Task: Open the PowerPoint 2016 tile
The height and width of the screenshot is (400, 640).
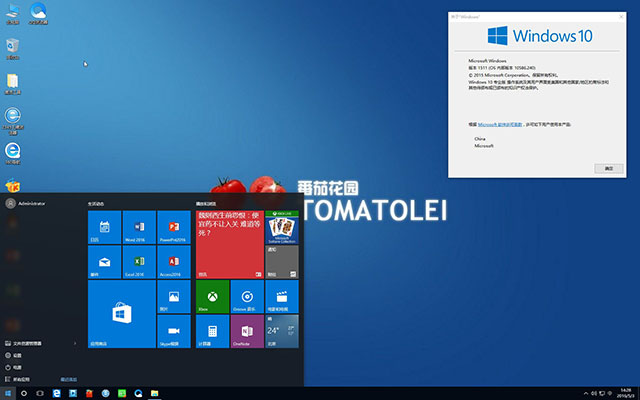Action: [170, 227]
